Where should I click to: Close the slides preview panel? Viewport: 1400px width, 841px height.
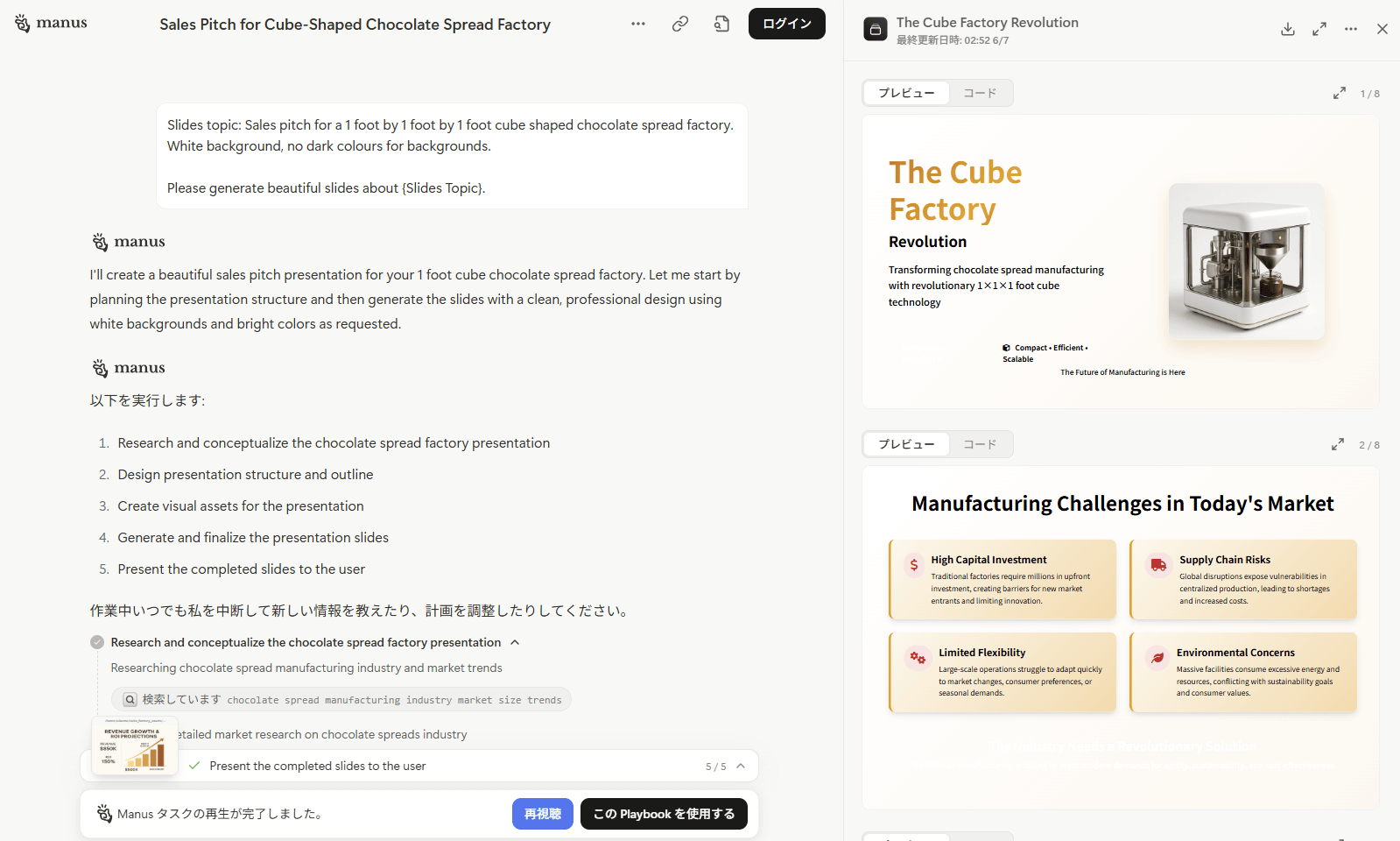tap(1382, 29)
